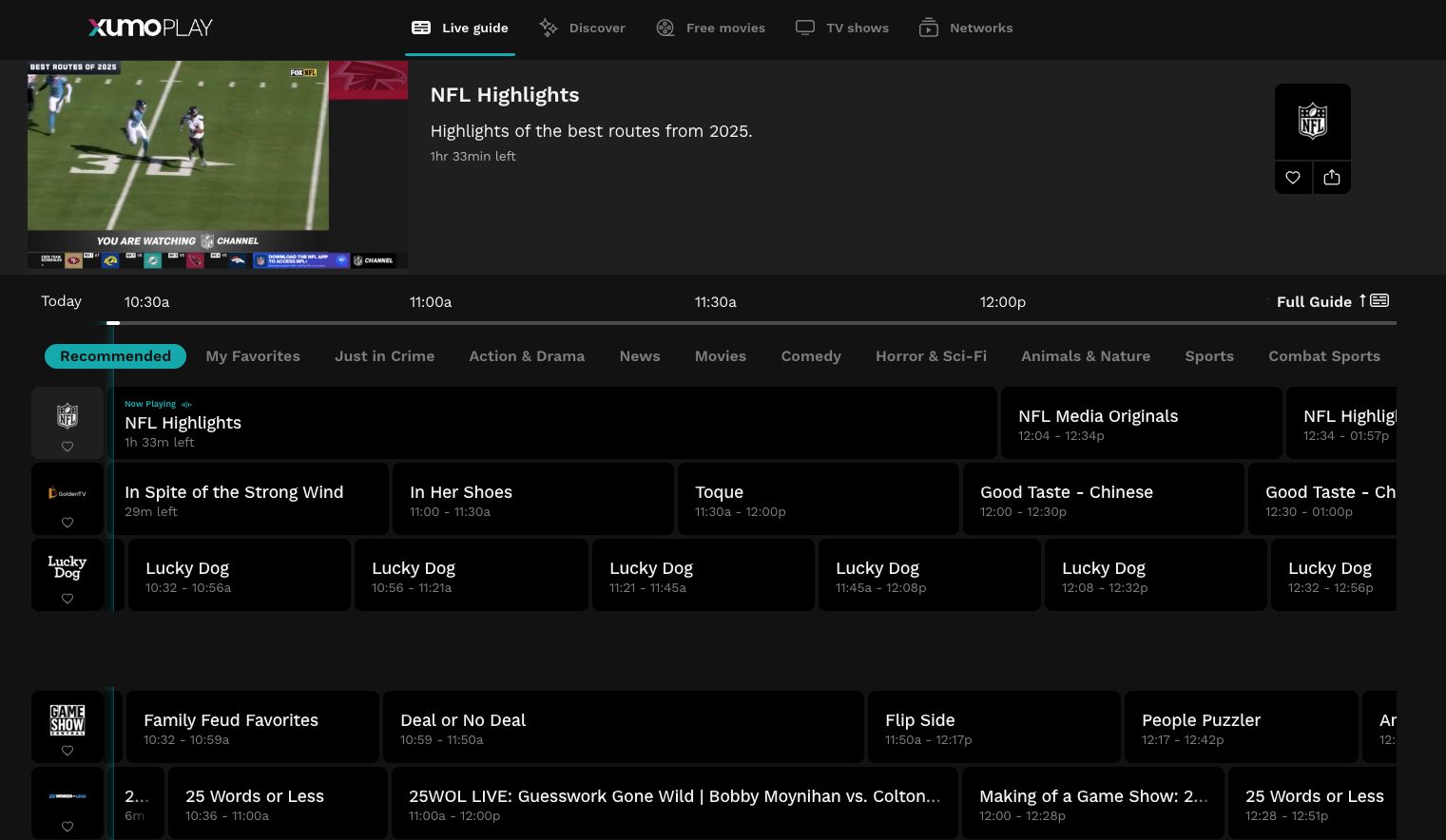
Task: Expand the Full Guide
Action: click(1333, 301)
